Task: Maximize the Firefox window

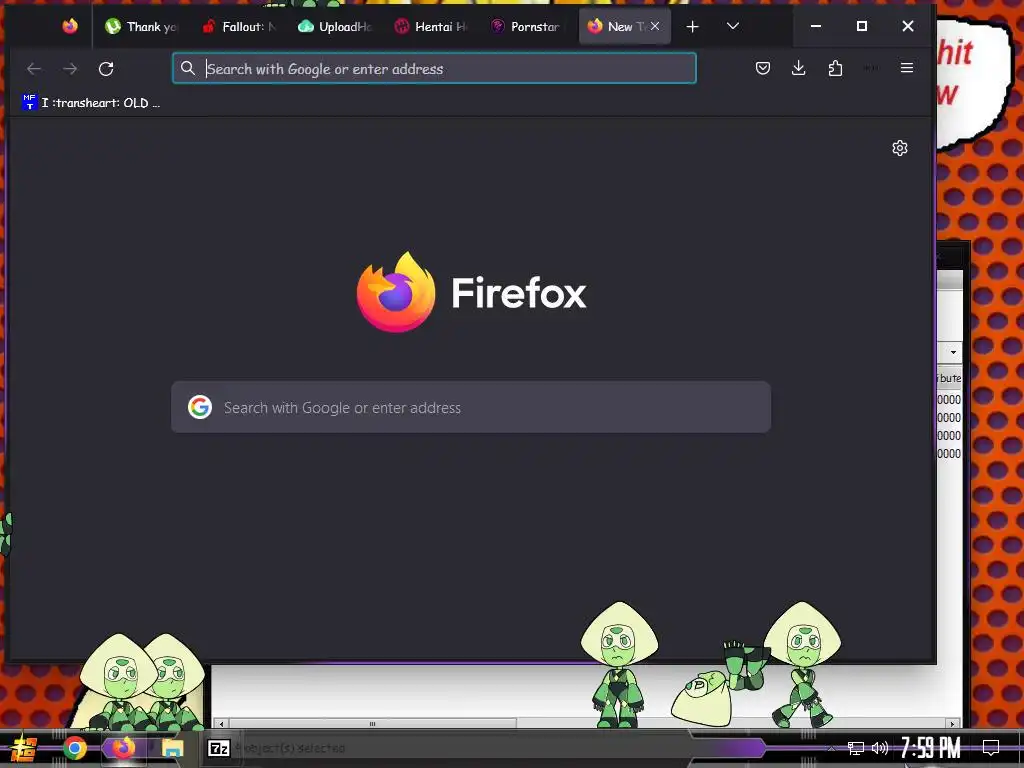Action: tap(862, 26)
